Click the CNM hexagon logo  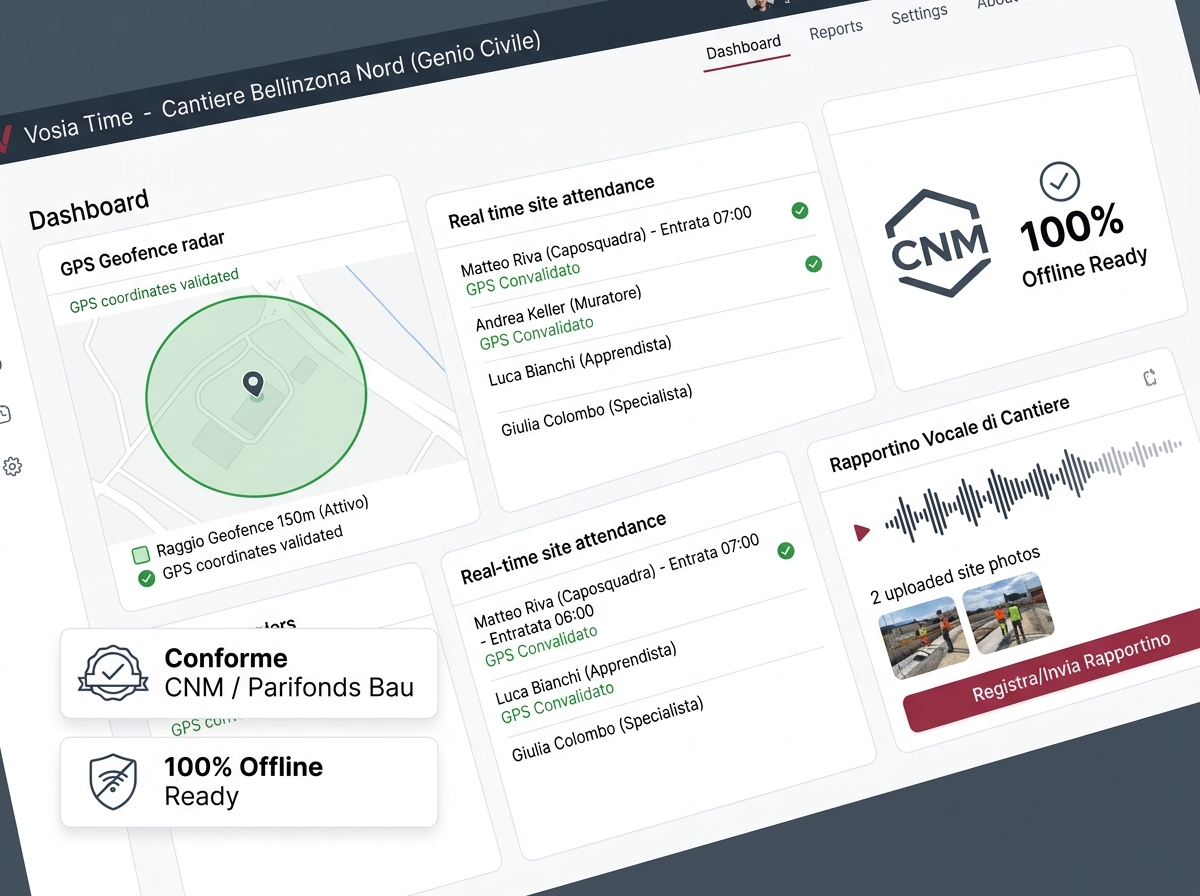click(939, 242)
